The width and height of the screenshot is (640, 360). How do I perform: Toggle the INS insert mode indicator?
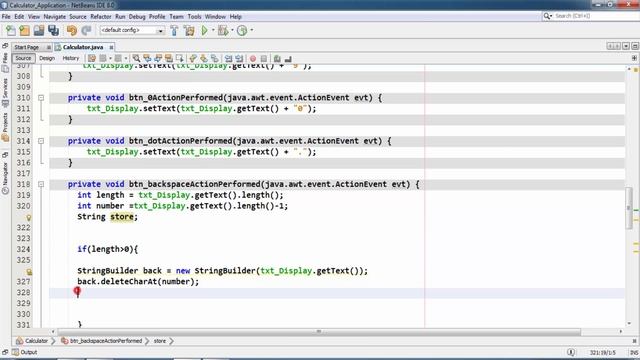(x=634, y=352)
